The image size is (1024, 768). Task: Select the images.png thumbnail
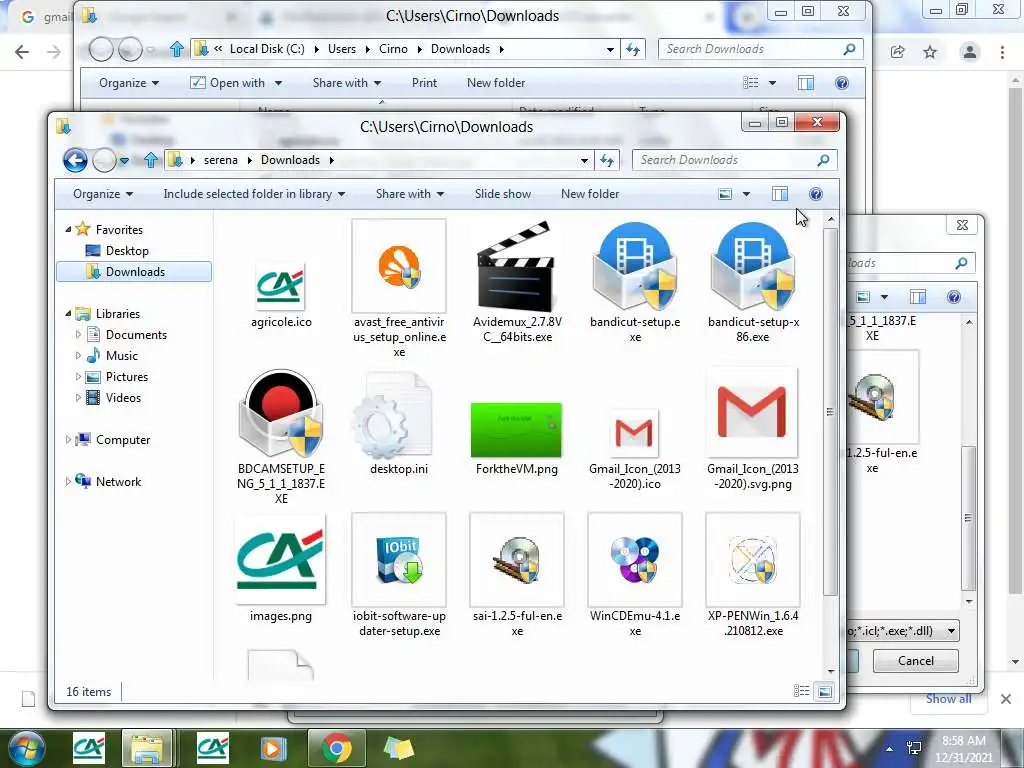click(x=281, y=559)
